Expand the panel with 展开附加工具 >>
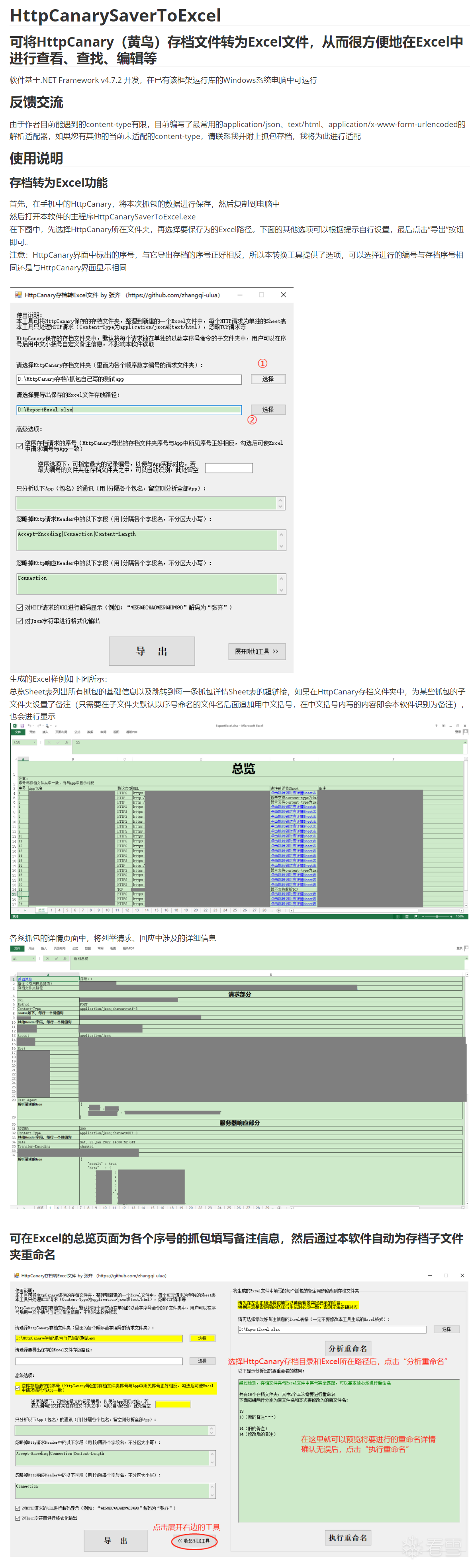This screenshot has height=1568, width=470. click(256, 651)
